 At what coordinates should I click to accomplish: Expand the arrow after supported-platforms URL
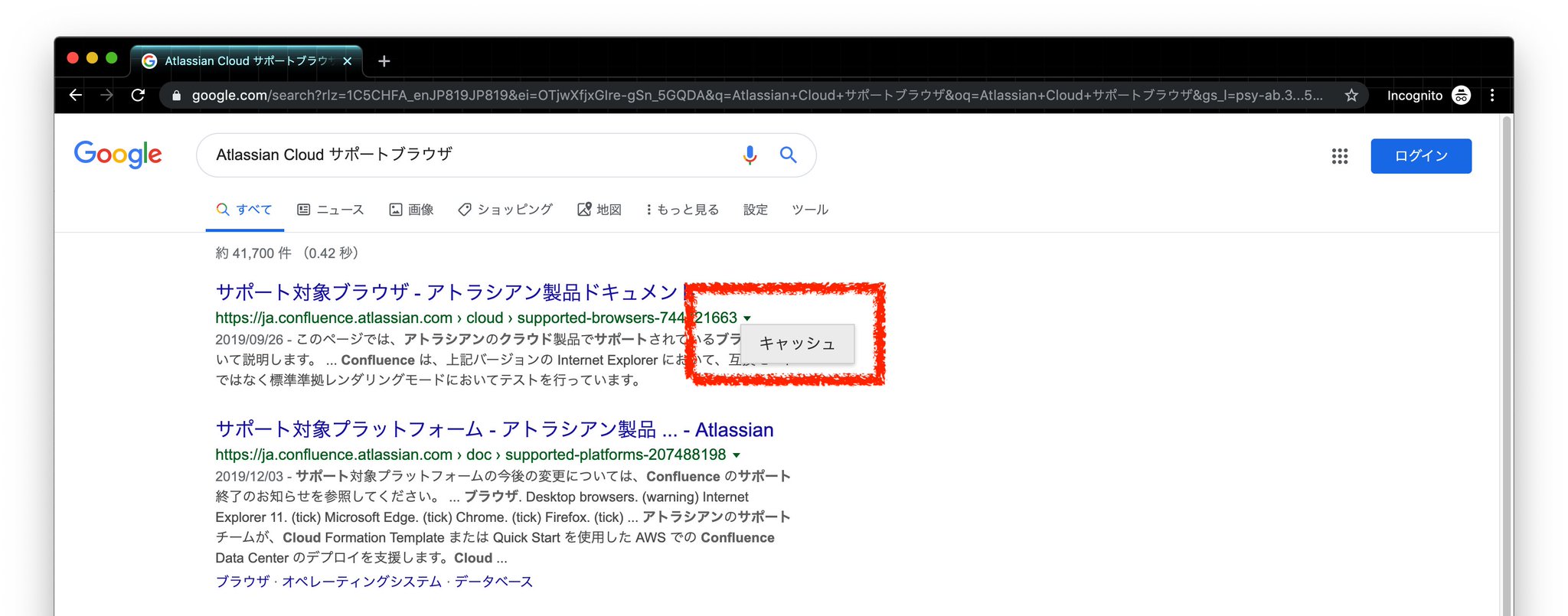tap(737, 455)
